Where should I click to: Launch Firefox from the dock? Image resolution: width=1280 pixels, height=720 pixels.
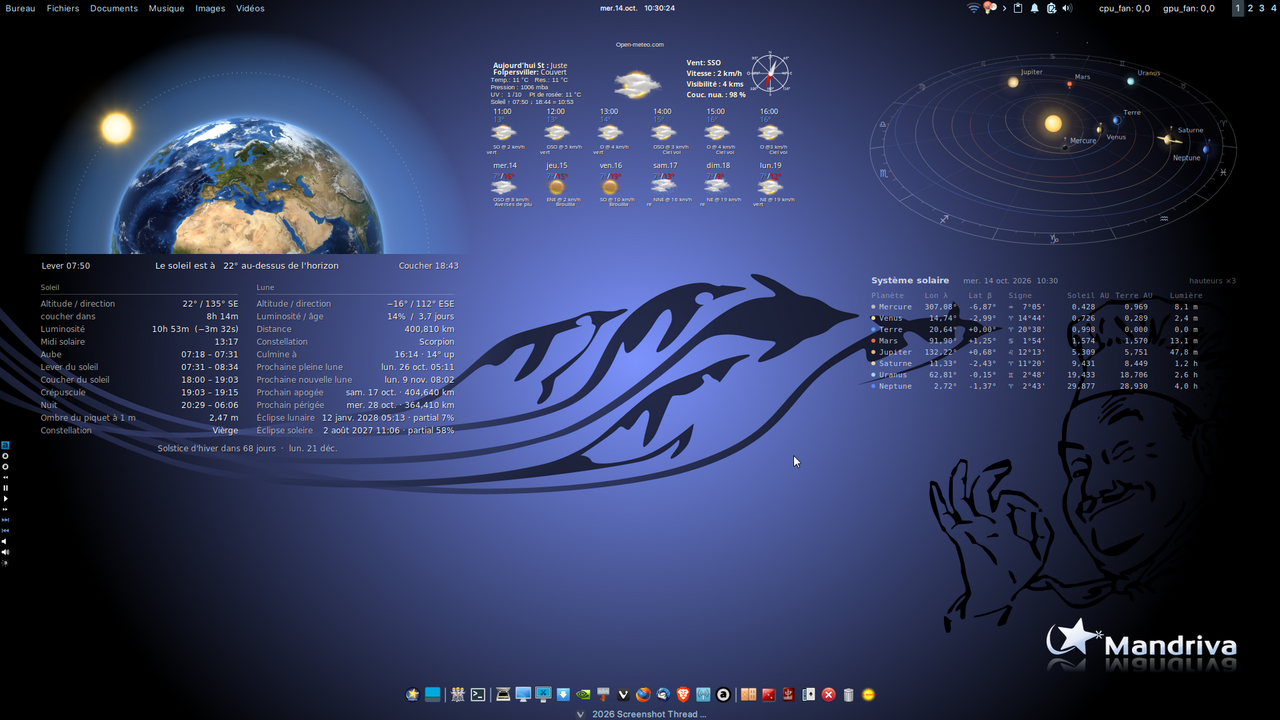tap(643, 694)
